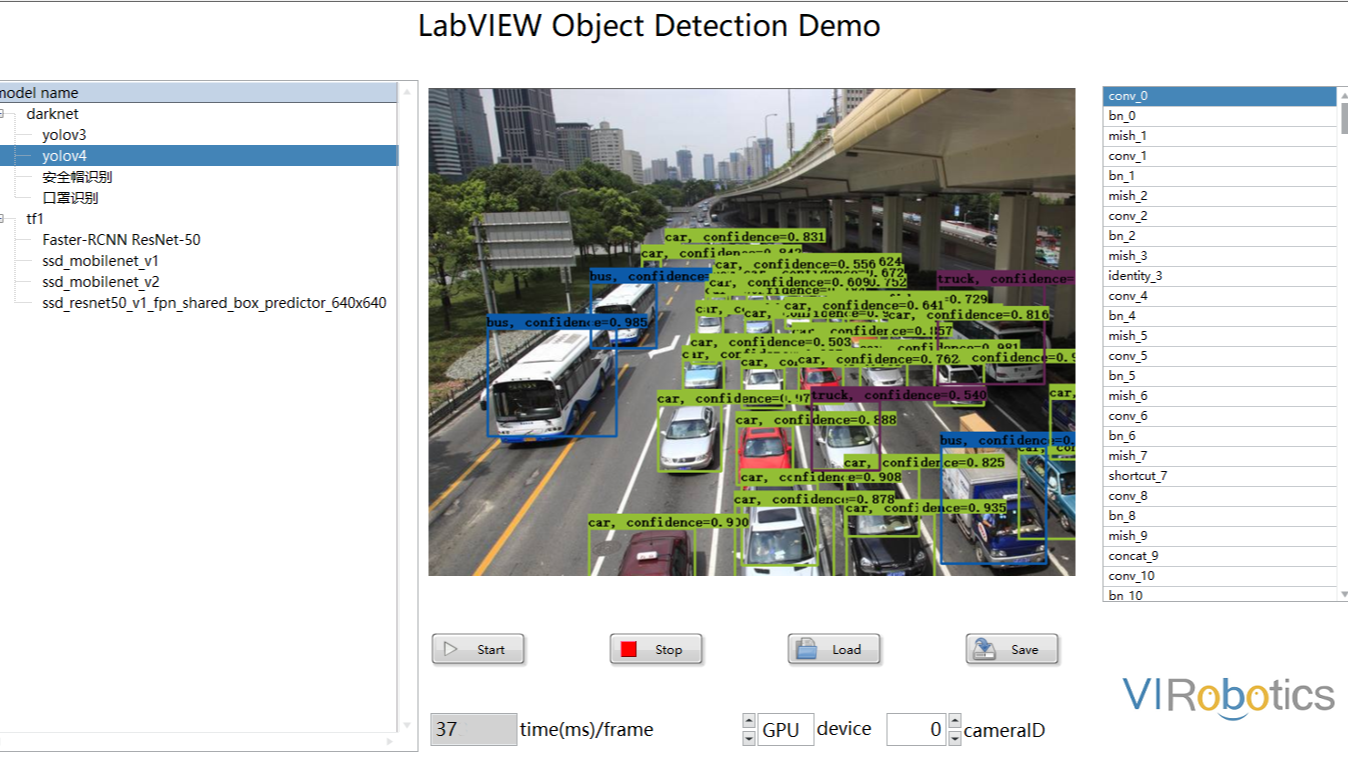Screen dimensions: 1348x759
Task: Select mish_9 layer in list
Action: click(1220, 536)
